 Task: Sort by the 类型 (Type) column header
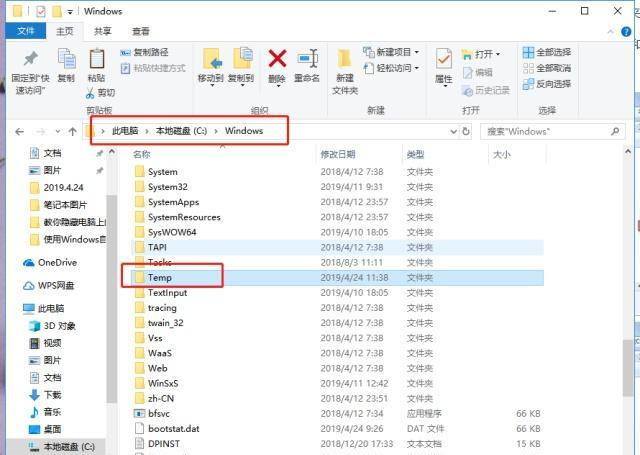pos(416,154)
